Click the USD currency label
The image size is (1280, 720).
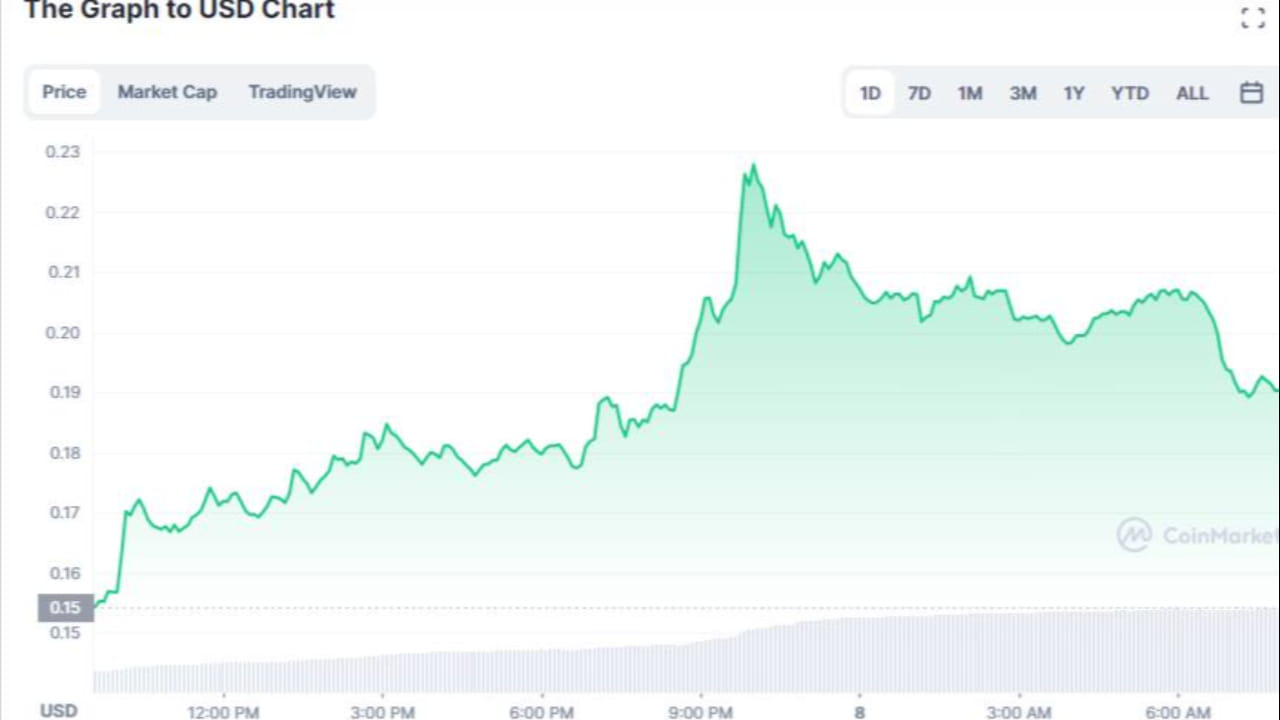click(x=58, y=710)
